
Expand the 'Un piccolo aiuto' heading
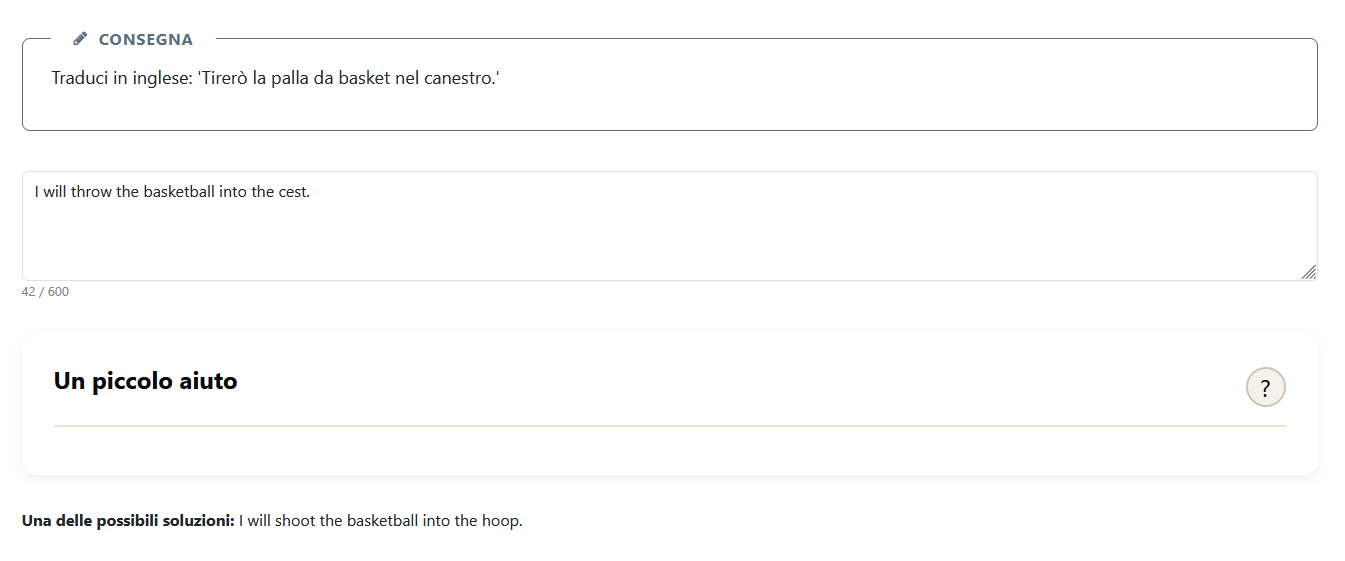146,381
